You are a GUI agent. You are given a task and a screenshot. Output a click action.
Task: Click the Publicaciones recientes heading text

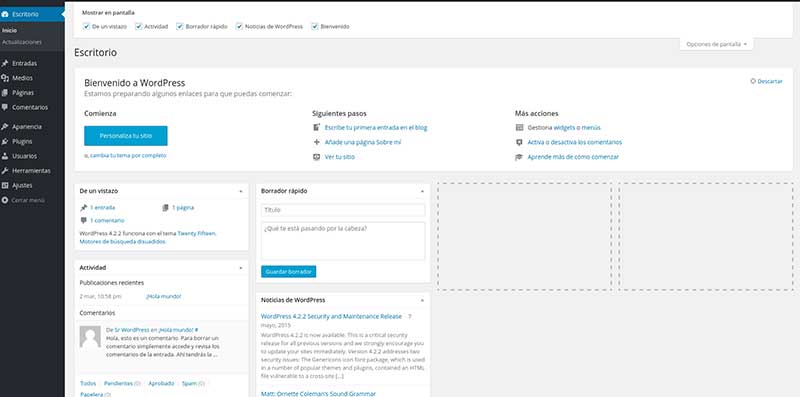[x=112, y=283]
